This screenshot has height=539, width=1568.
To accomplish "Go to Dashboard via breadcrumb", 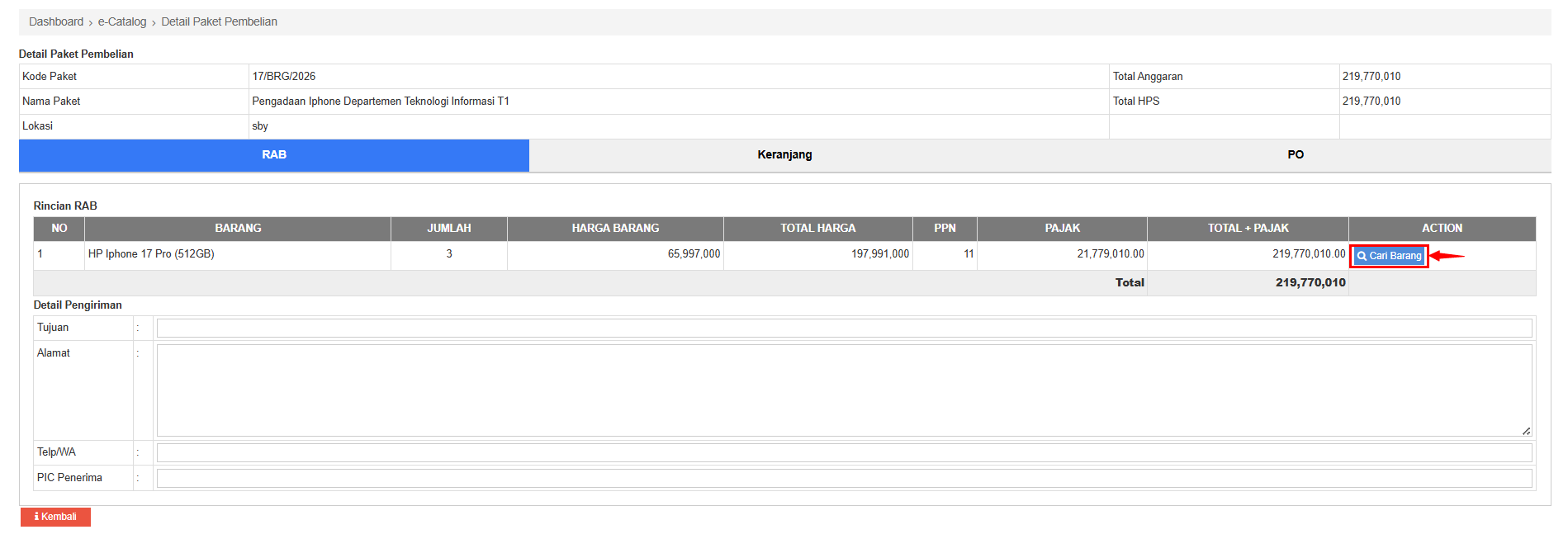I will 56,21.
